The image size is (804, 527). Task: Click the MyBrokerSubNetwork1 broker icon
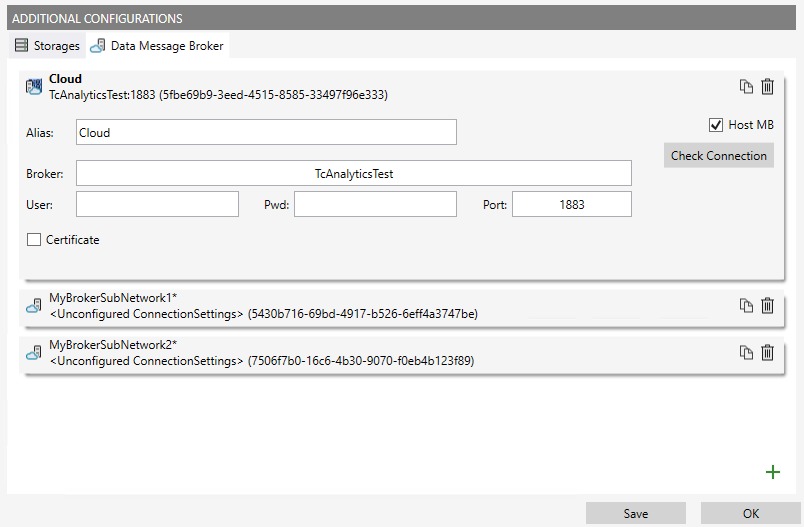pyautogui.click(x=34, y=306)
